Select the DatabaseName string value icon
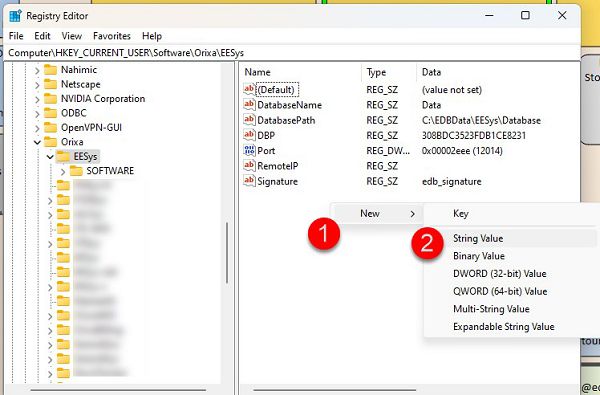Viewport: 600px width, 395px height. (249, 104)
